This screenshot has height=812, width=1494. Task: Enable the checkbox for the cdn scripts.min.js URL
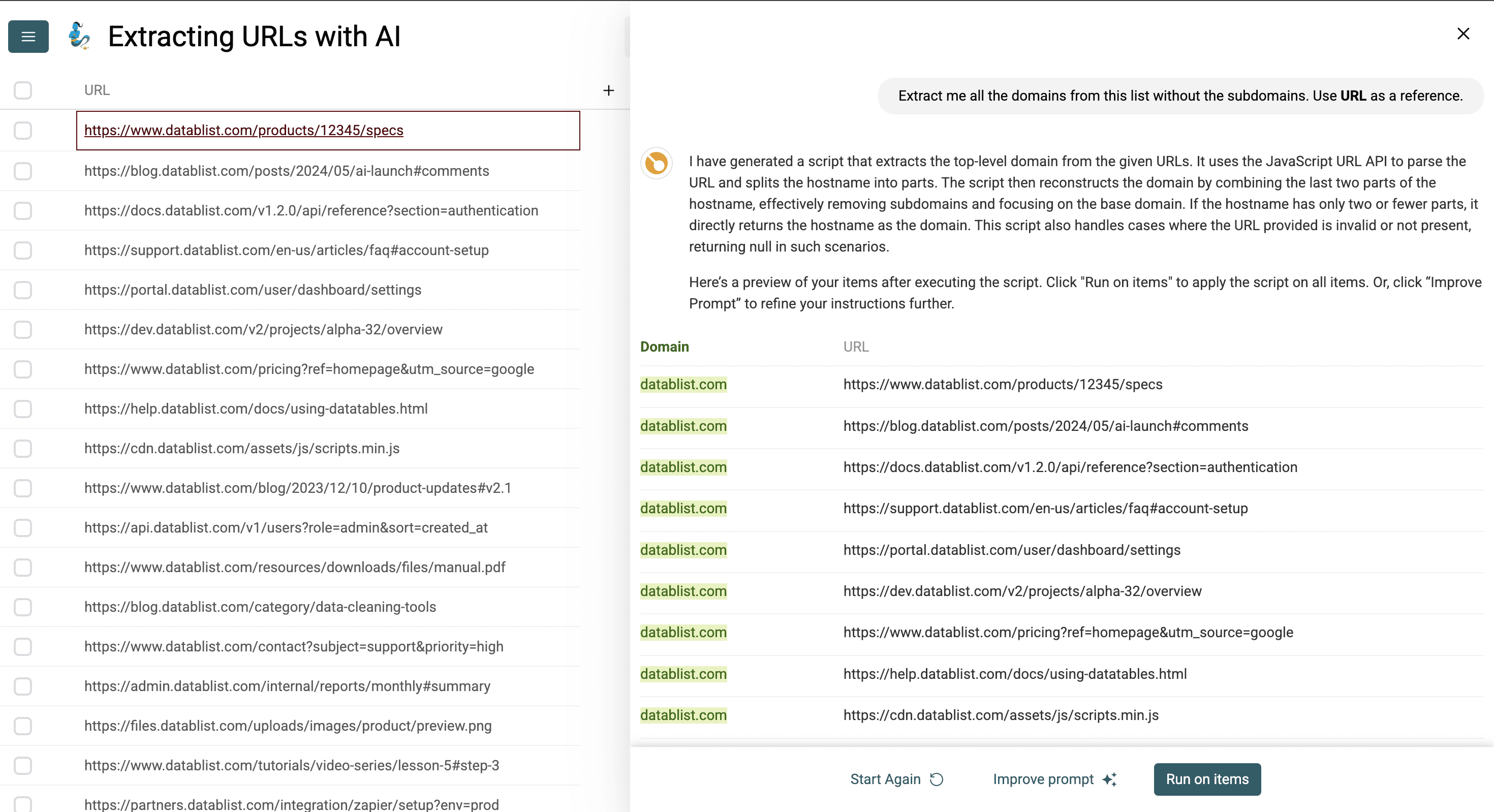pyautogui.click(x=23, y=448)
